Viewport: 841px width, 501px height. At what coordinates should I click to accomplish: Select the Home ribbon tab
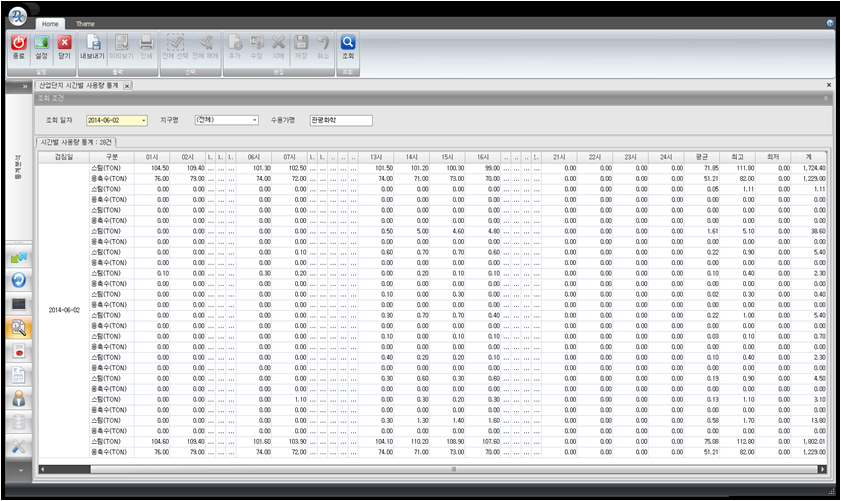[50, 22]
